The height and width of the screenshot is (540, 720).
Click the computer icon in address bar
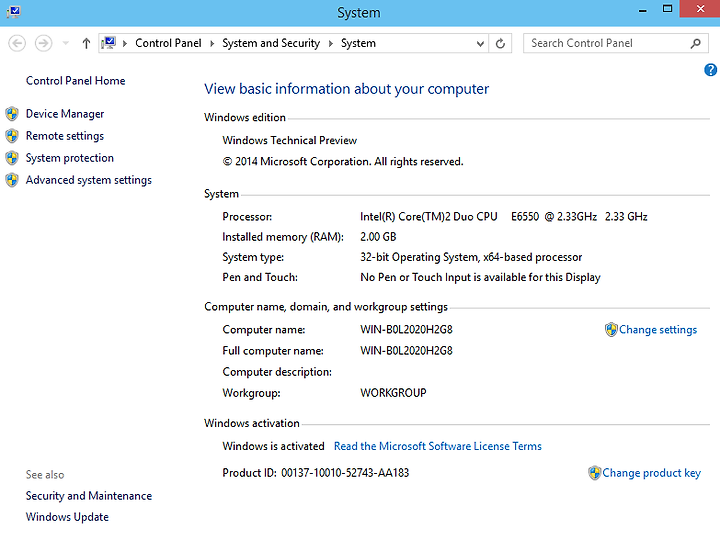click(108, 43)
